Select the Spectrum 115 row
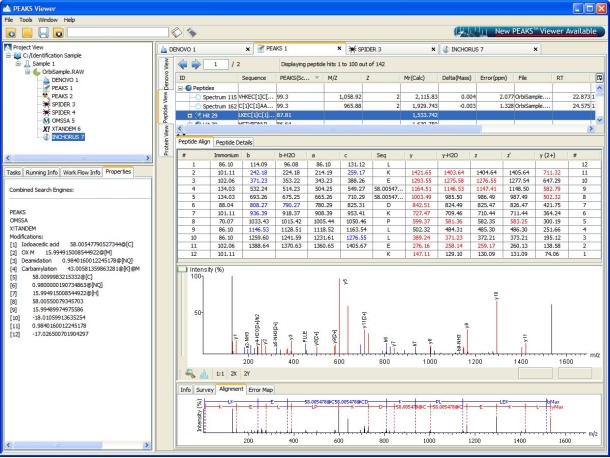Image resolution: width=610 pixels, height=458 pixels. pos(385,97)
